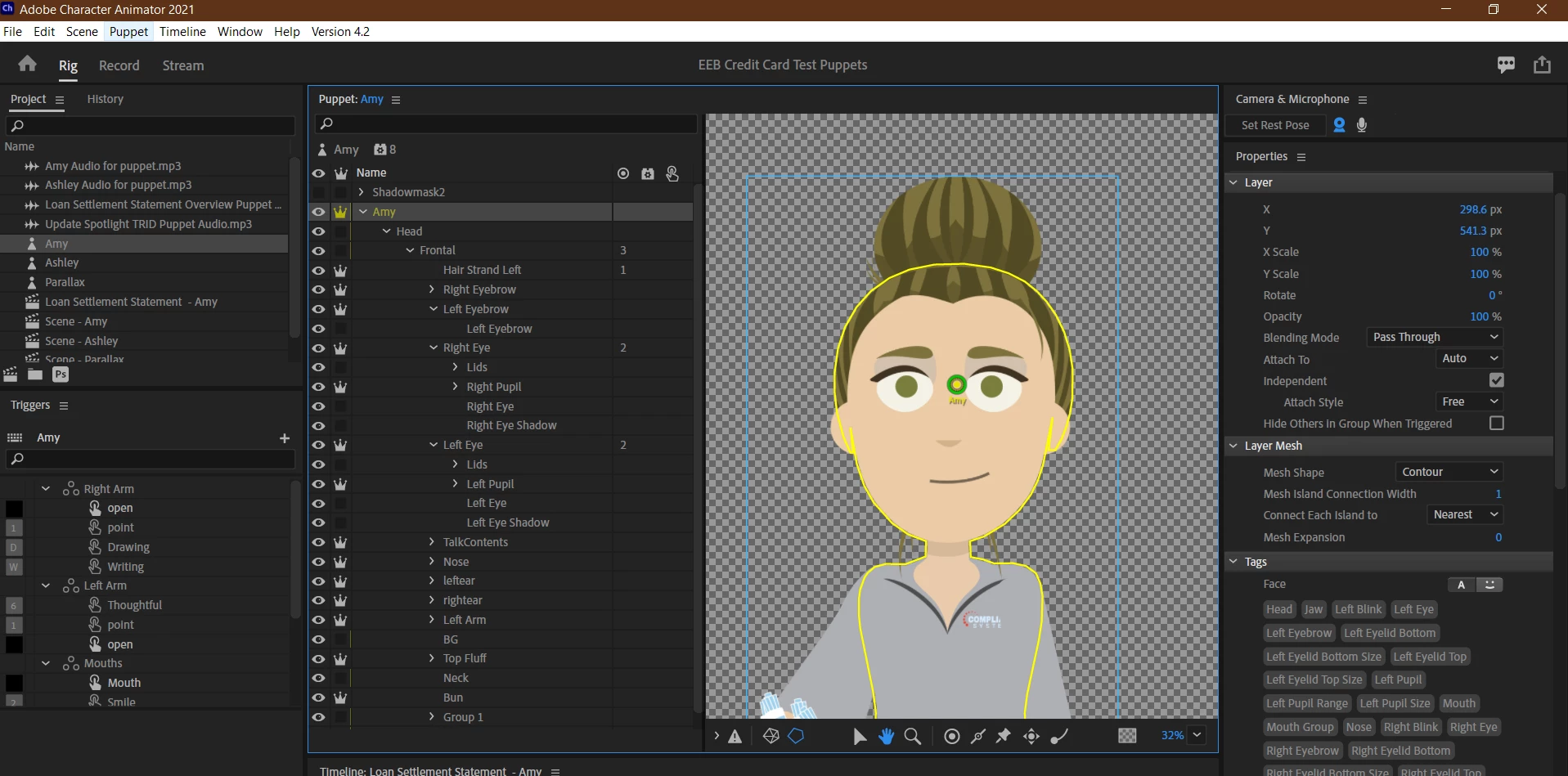This screenshot has width=1568, height=776.
Task: Open the Timeline menu
Action: [x=182, y=32]
